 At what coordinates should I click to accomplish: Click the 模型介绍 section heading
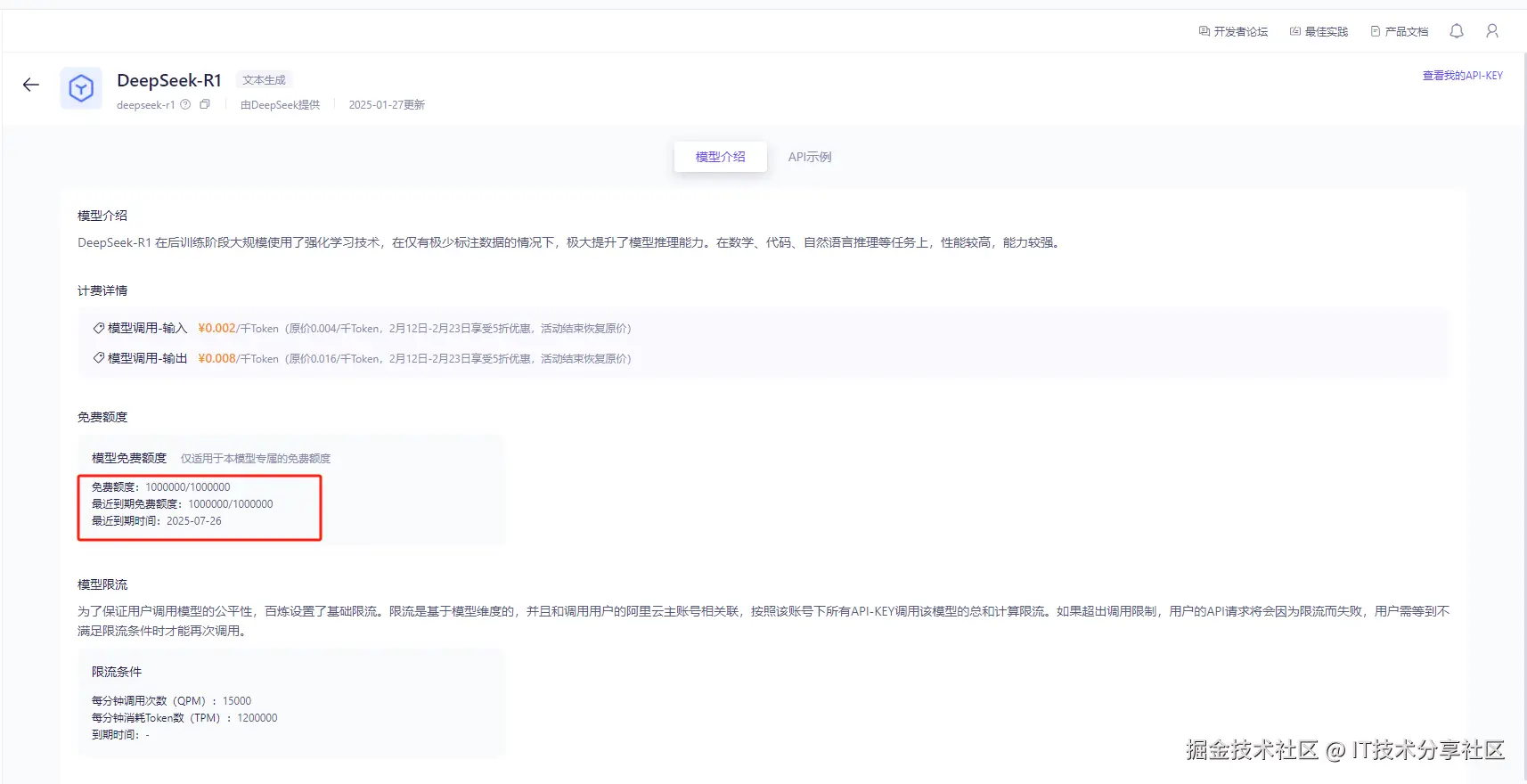(x=102, y=216)
